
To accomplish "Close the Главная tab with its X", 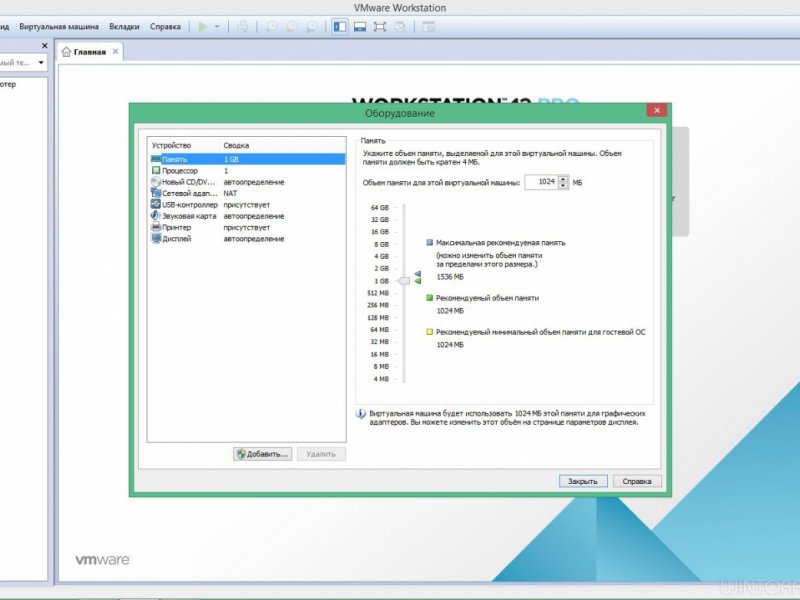I will [x=115, y=52].
